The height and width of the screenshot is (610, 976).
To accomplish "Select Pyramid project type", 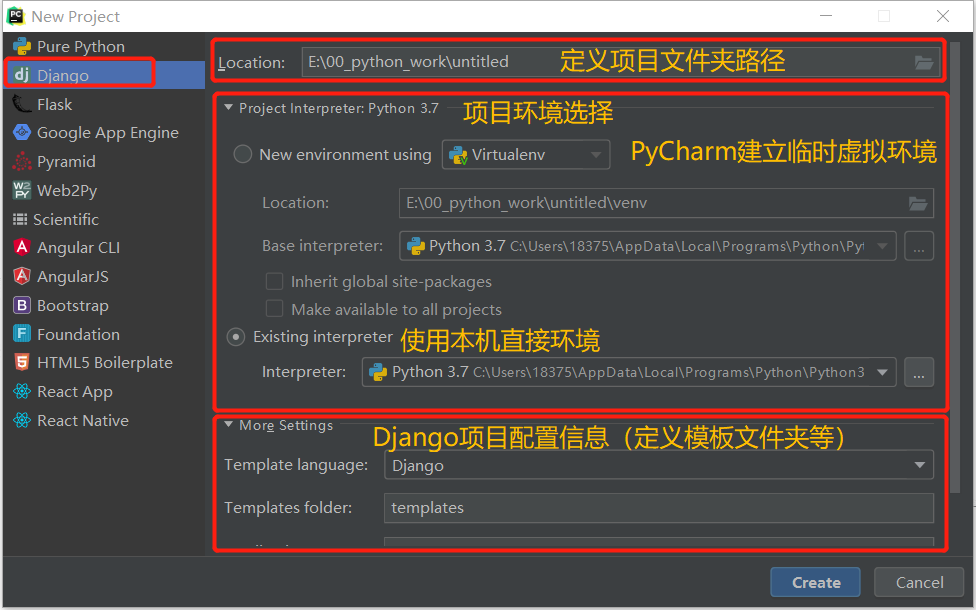I will click(x=104, y=161).
